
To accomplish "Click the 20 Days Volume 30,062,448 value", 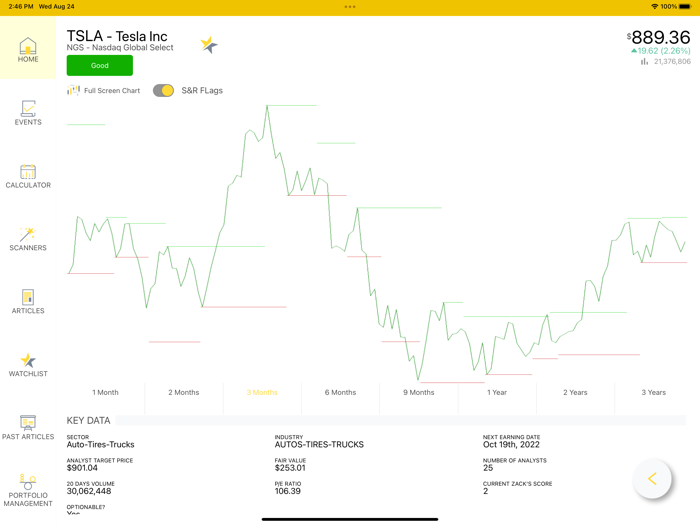I will point(89,491).
